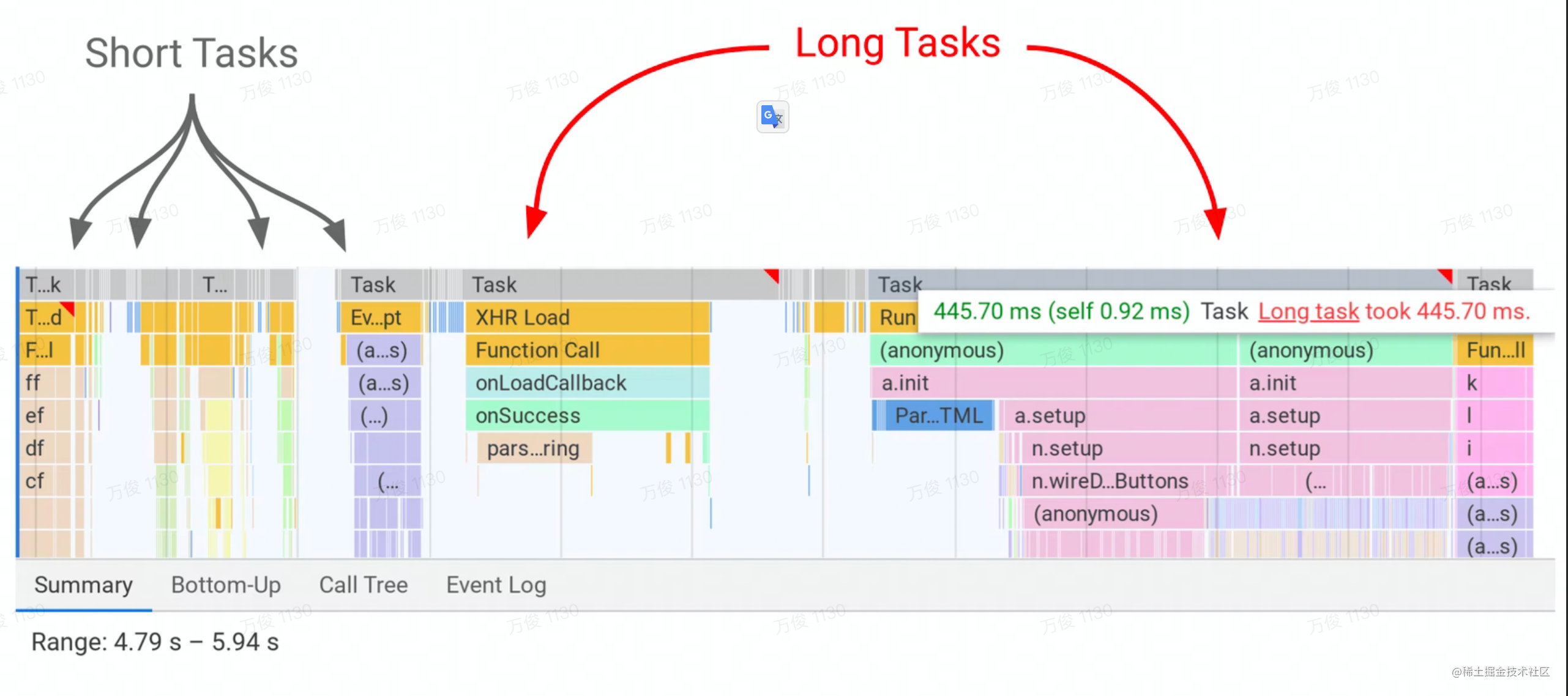Select the n.wireD...Buttons entry
The image size is (1568, 696).
[x=1109, y=481]
